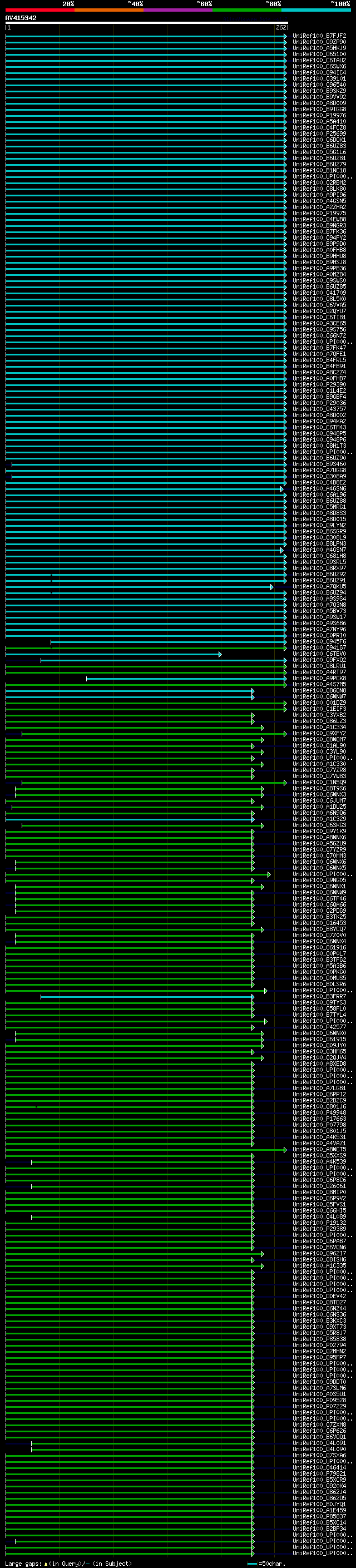The image size is (356, 1568).
Task: Select hit label UniRef100_C1N5Q9
Action: tap(319, 782)
